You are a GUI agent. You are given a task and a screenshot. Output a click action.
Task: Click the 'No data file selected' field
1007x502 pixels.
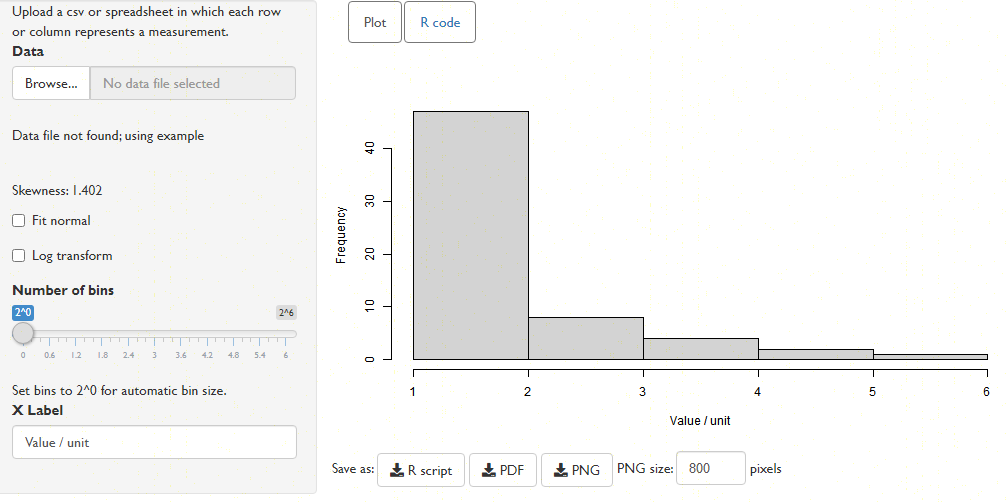click(x=193, y=83)
